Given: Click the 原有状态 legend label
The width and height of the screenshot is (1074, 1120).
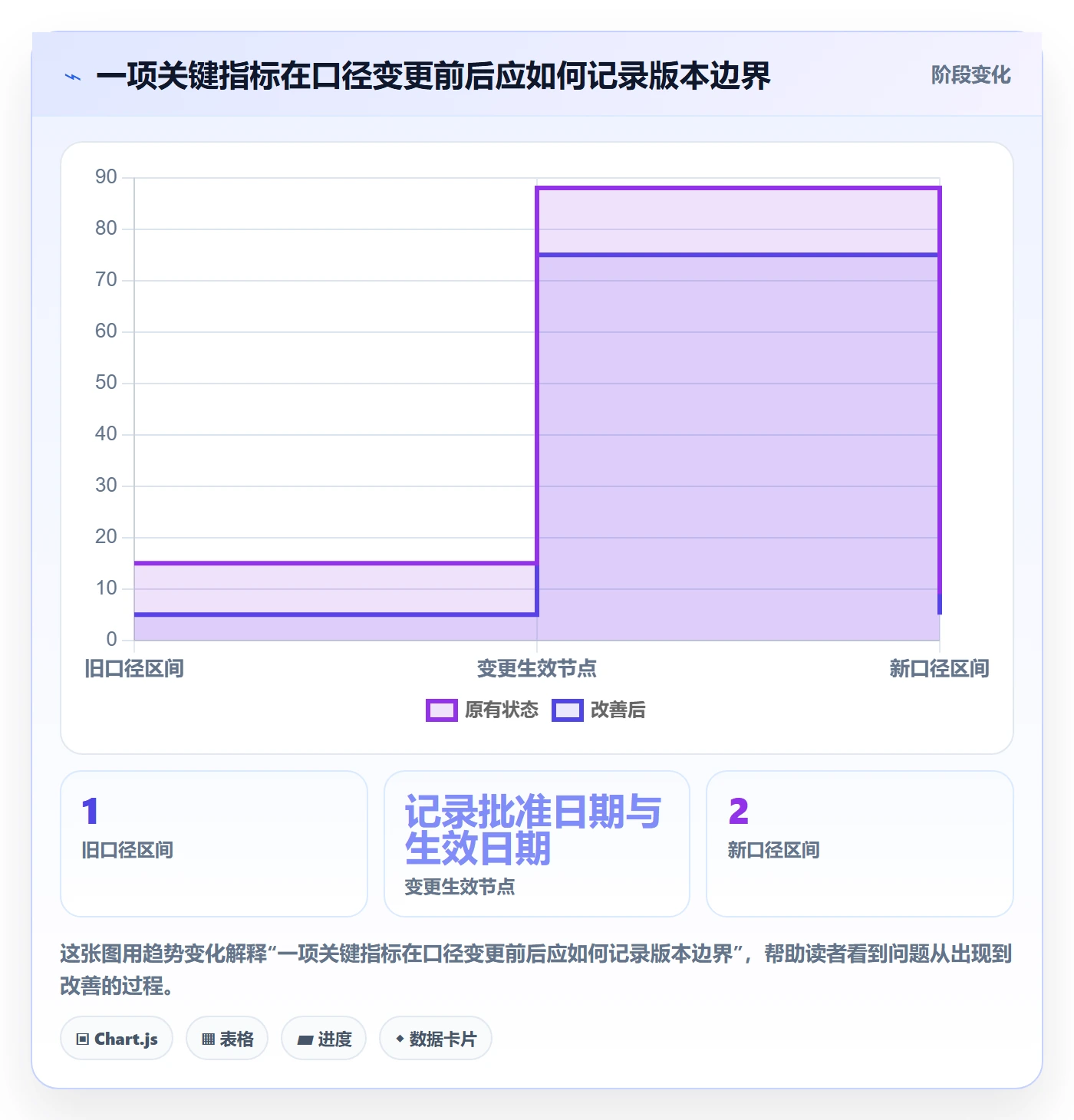Looking at the screenshot, I should pos(502,710).
